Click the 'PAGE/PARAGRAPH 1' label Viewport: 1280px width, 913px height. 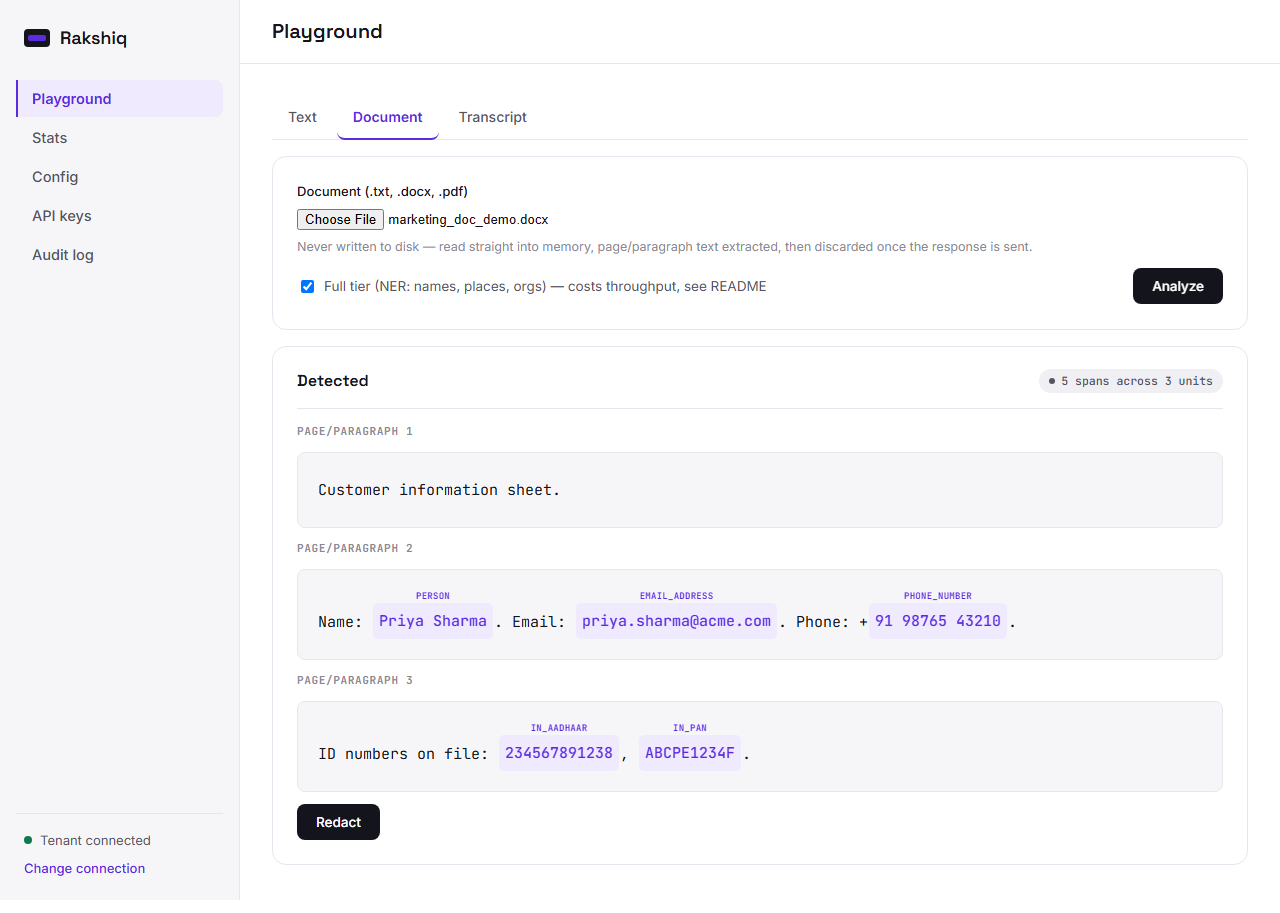tap(355, 432)
